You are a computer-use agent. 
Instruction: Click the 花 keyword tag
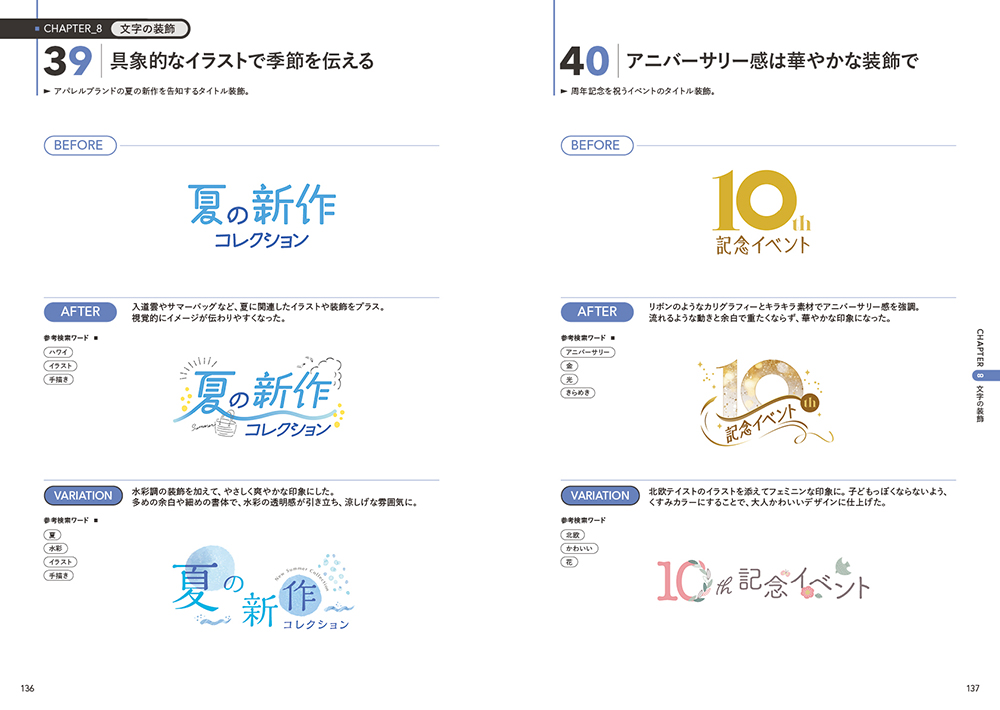tap(569, 563)
